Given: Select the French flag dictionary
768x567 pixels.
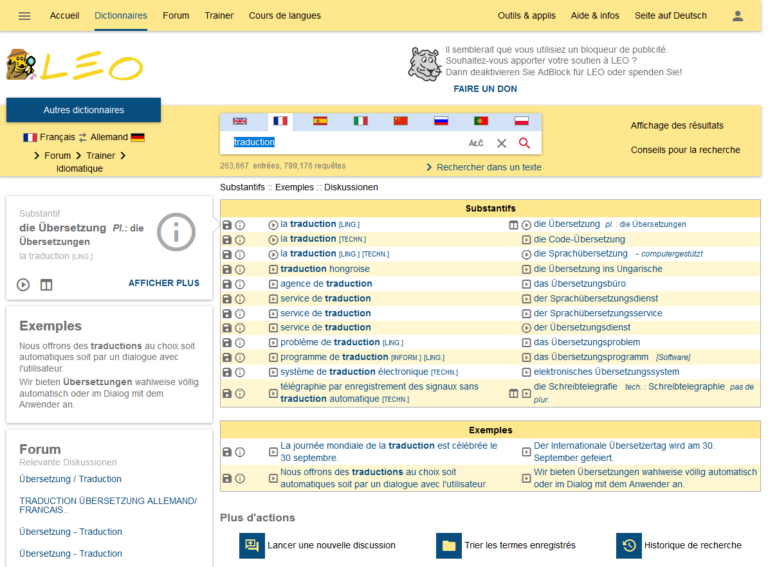Looking at the screenshot, I should (280, 121).
